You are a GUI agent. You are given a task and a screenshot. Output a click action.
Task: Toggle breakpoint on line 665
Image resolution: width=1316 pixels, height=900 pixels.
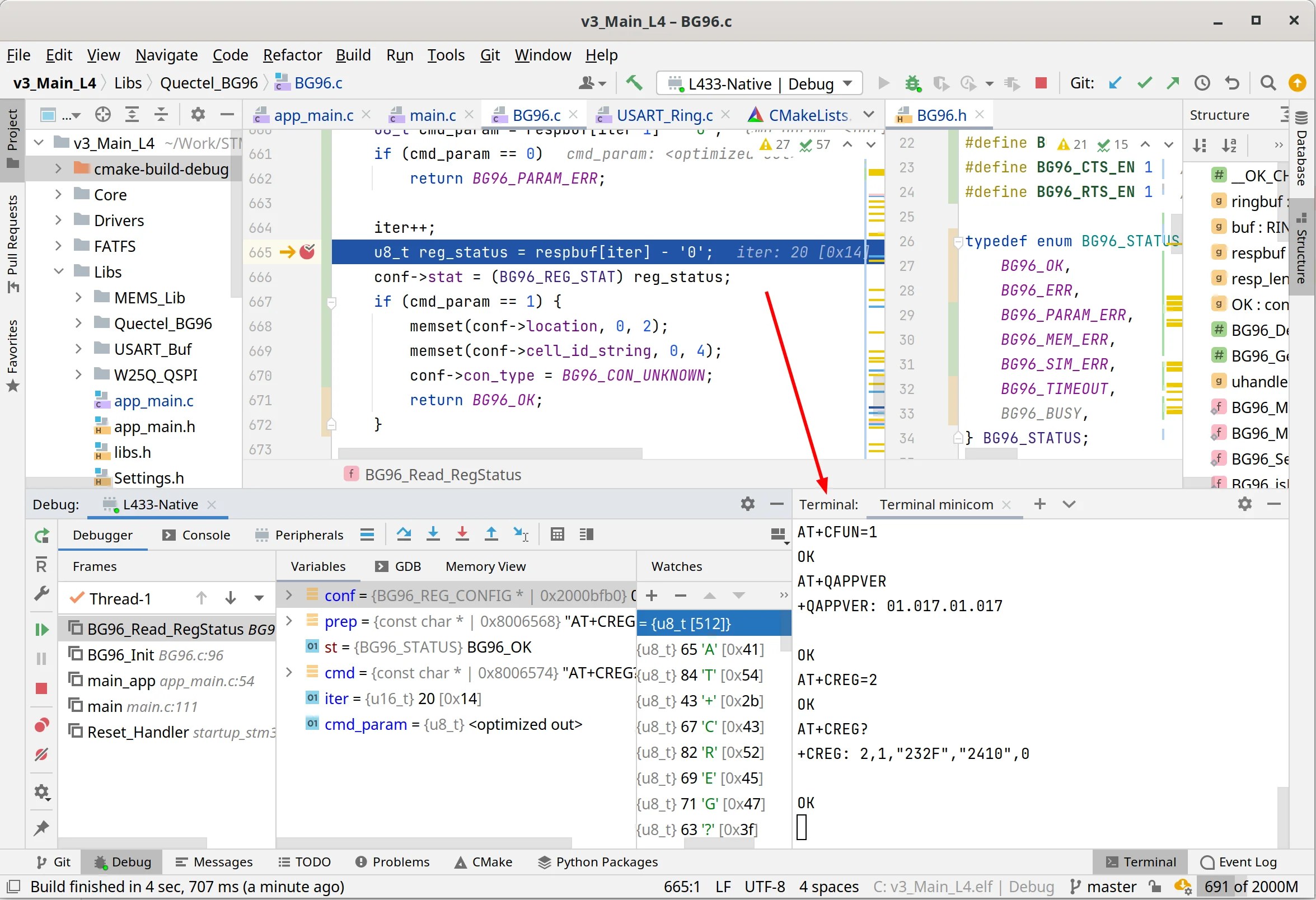(307, 252)
